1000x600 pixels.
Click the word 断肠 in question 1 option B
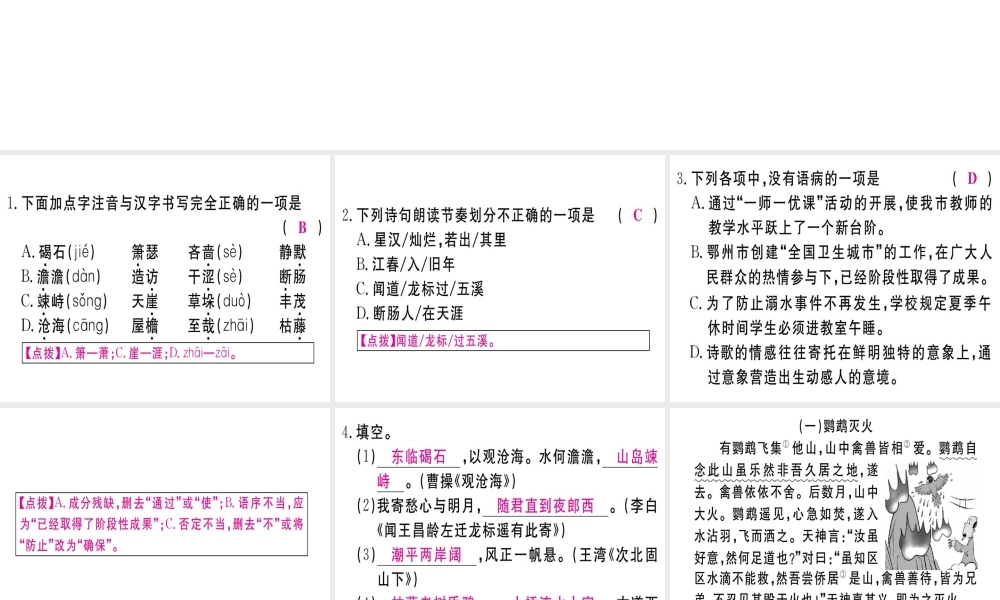pos(293,277)
